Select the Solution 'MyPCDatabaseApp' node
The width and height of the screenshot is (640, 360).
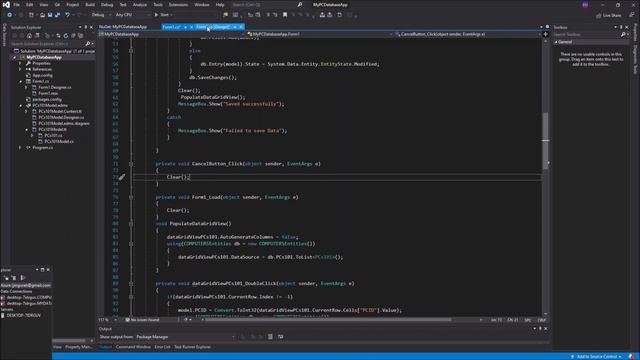(x=54, y=51)
